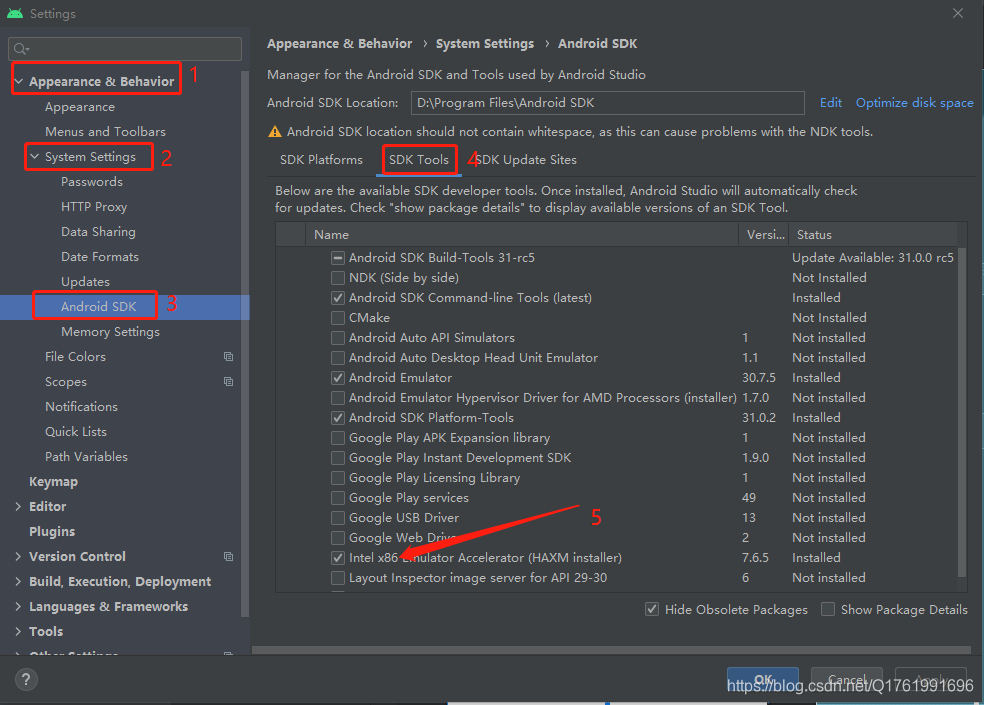
Task: Click the SDK tools list vertical scrollbar
Action: tap(962, 412)
